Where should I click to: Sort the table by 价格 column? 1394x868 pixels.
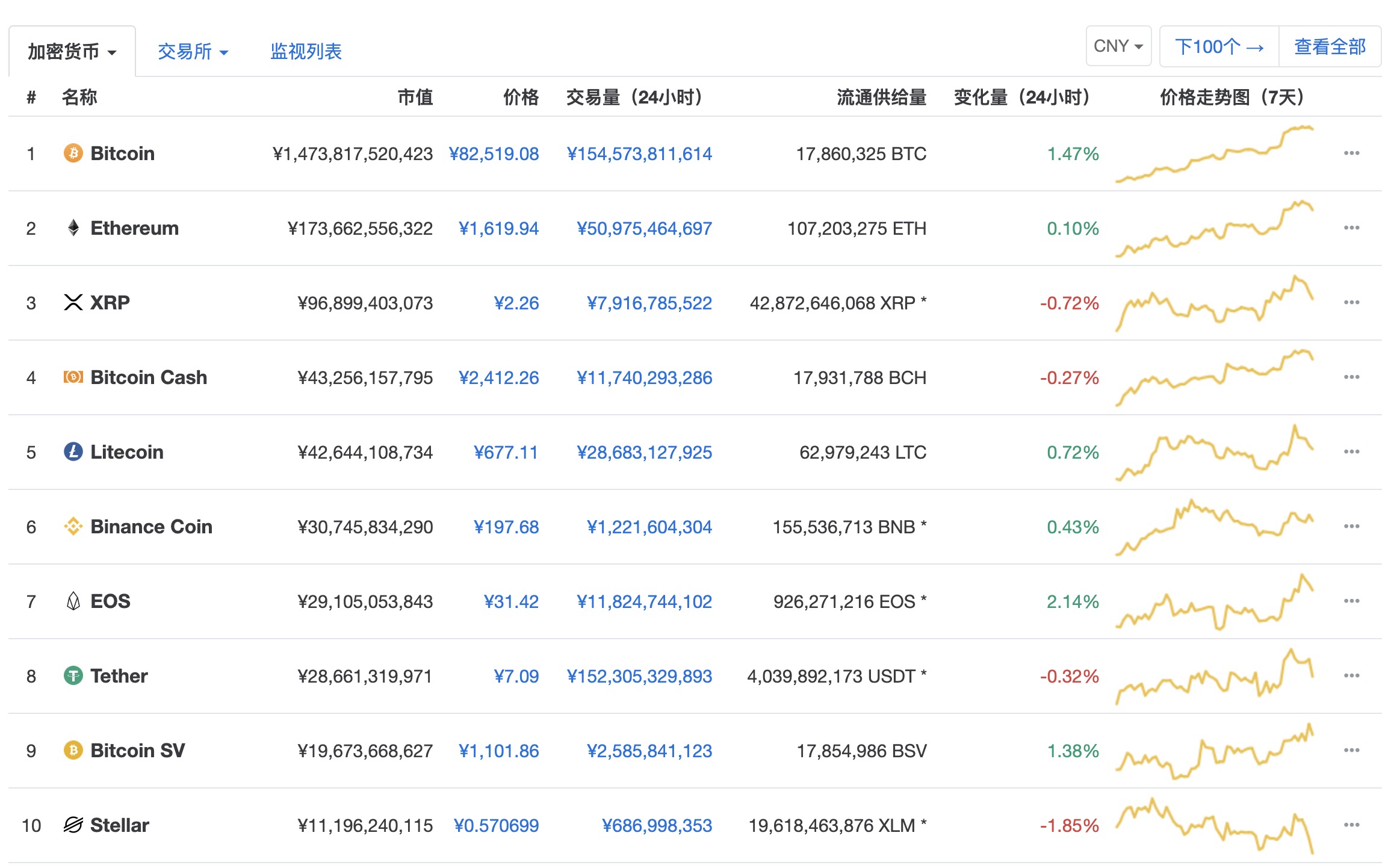tap(521, 97)
